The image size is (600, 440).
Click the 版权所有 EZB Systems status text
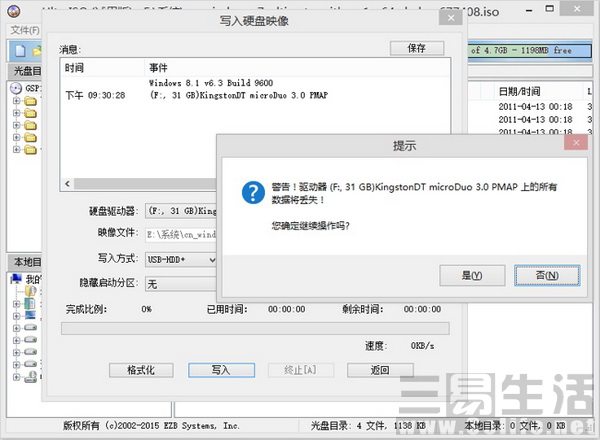pos(151,425)
